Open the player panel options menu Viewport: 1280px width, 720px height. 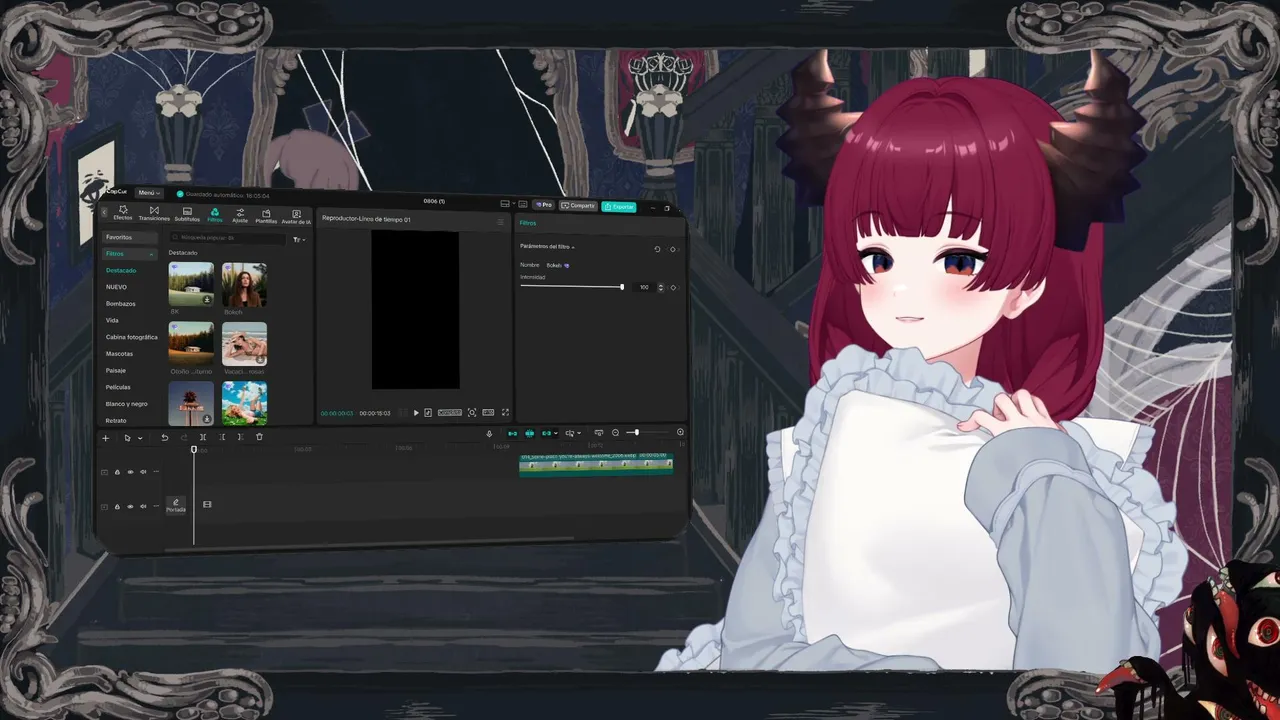point(501,221)
